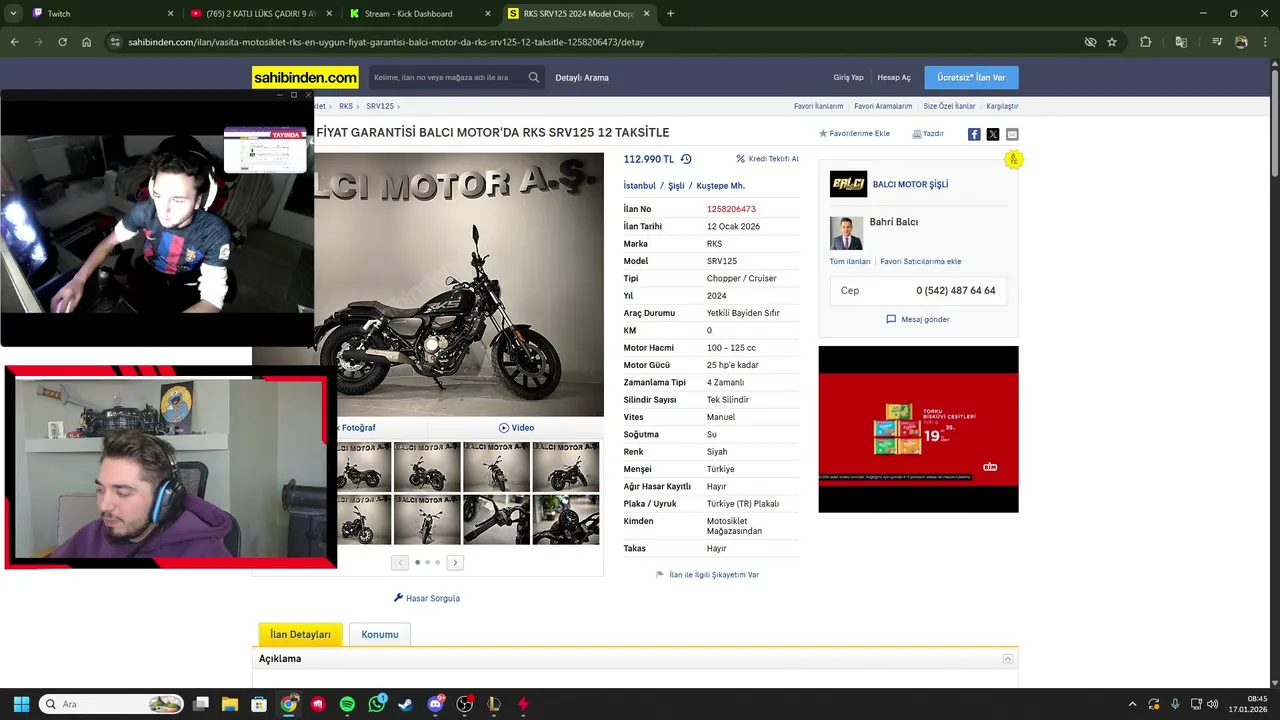1280x720 pixels.
Task: Click the Google Translate extension icon
Action: 1181,42
